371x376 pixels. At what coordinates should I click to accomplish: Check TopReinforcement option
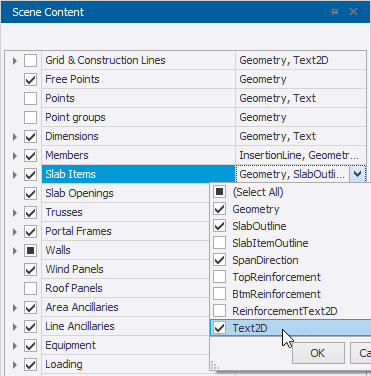(x=219, y=277)
